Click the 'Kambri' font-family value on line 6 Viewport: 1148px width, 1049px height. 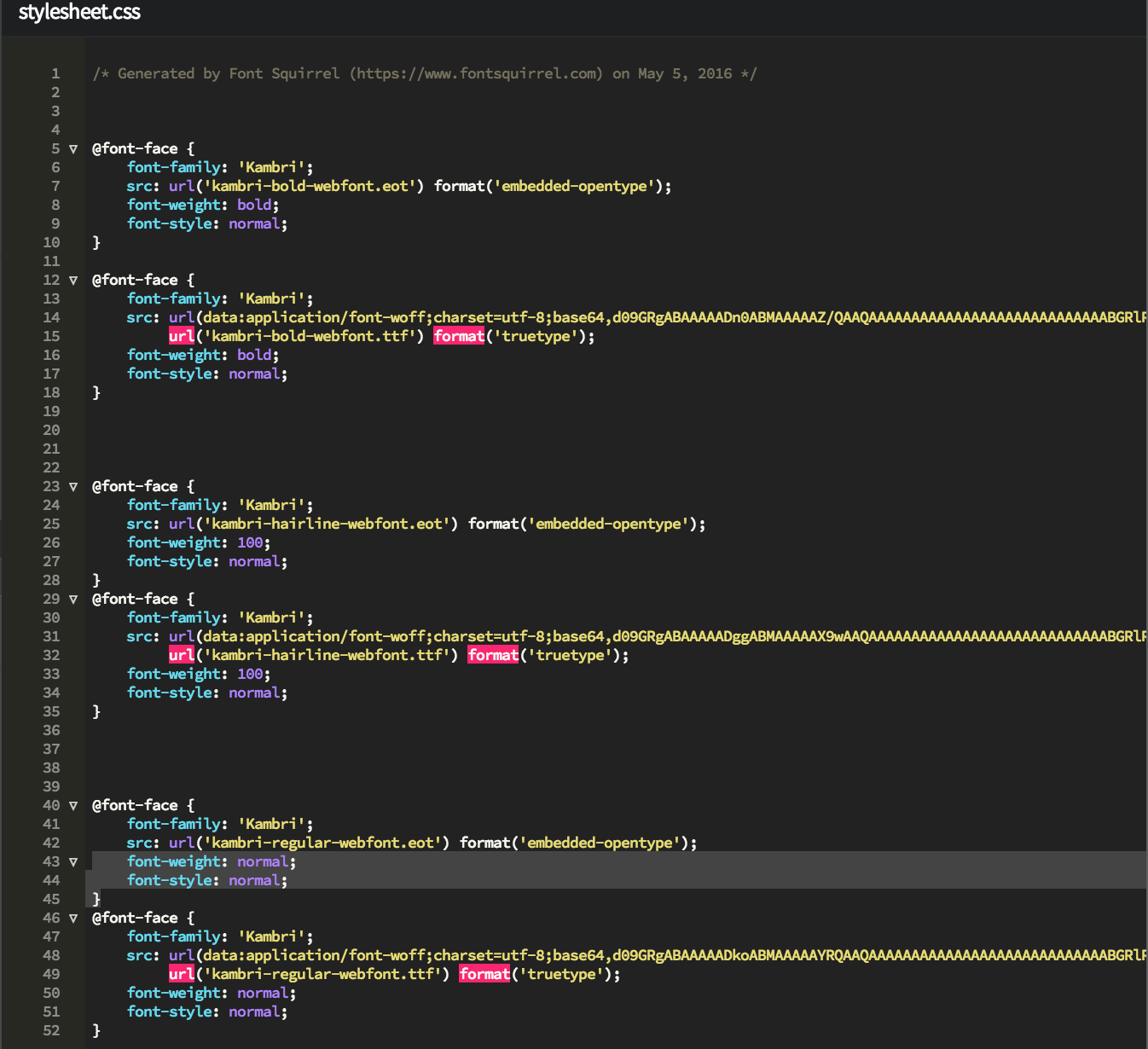[x=272, y=167]
